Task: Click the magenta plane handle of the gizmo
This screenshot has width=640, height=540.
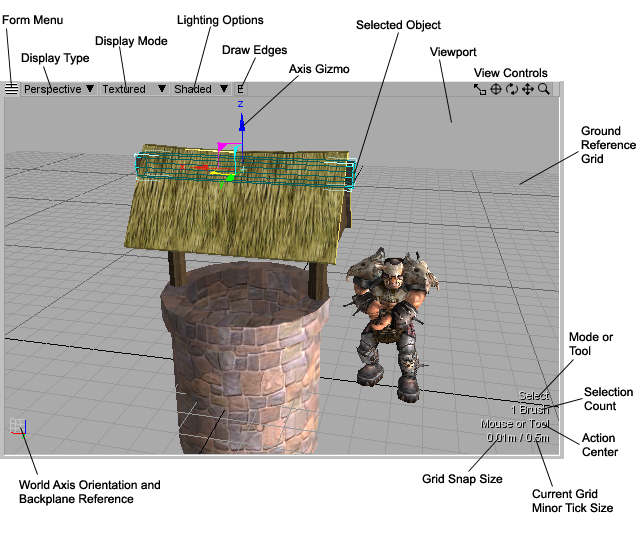Action: [x=222, y=146]
